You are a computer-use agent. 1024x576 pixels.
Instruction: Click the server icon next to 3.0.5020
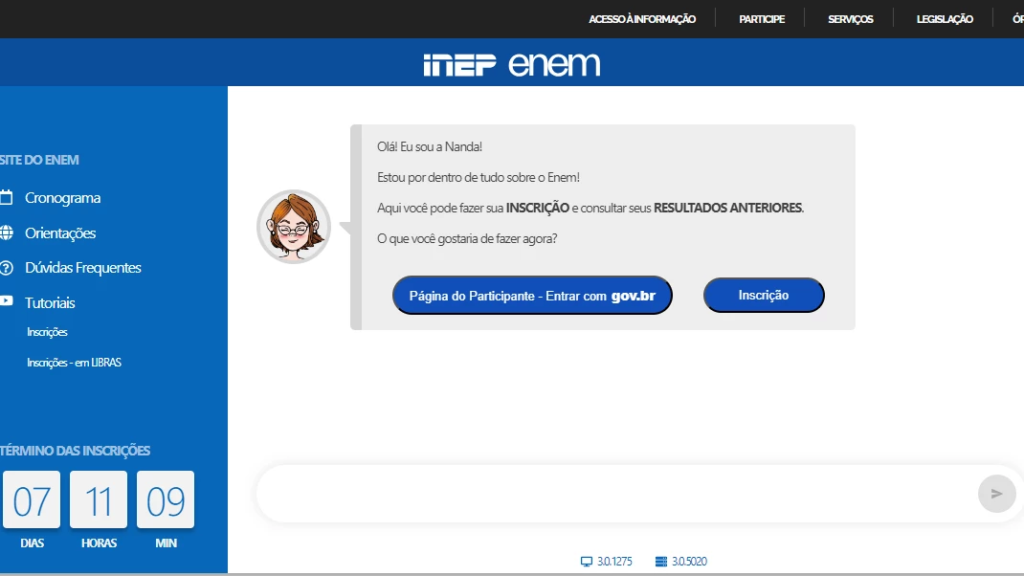click(x=660, y=562)
